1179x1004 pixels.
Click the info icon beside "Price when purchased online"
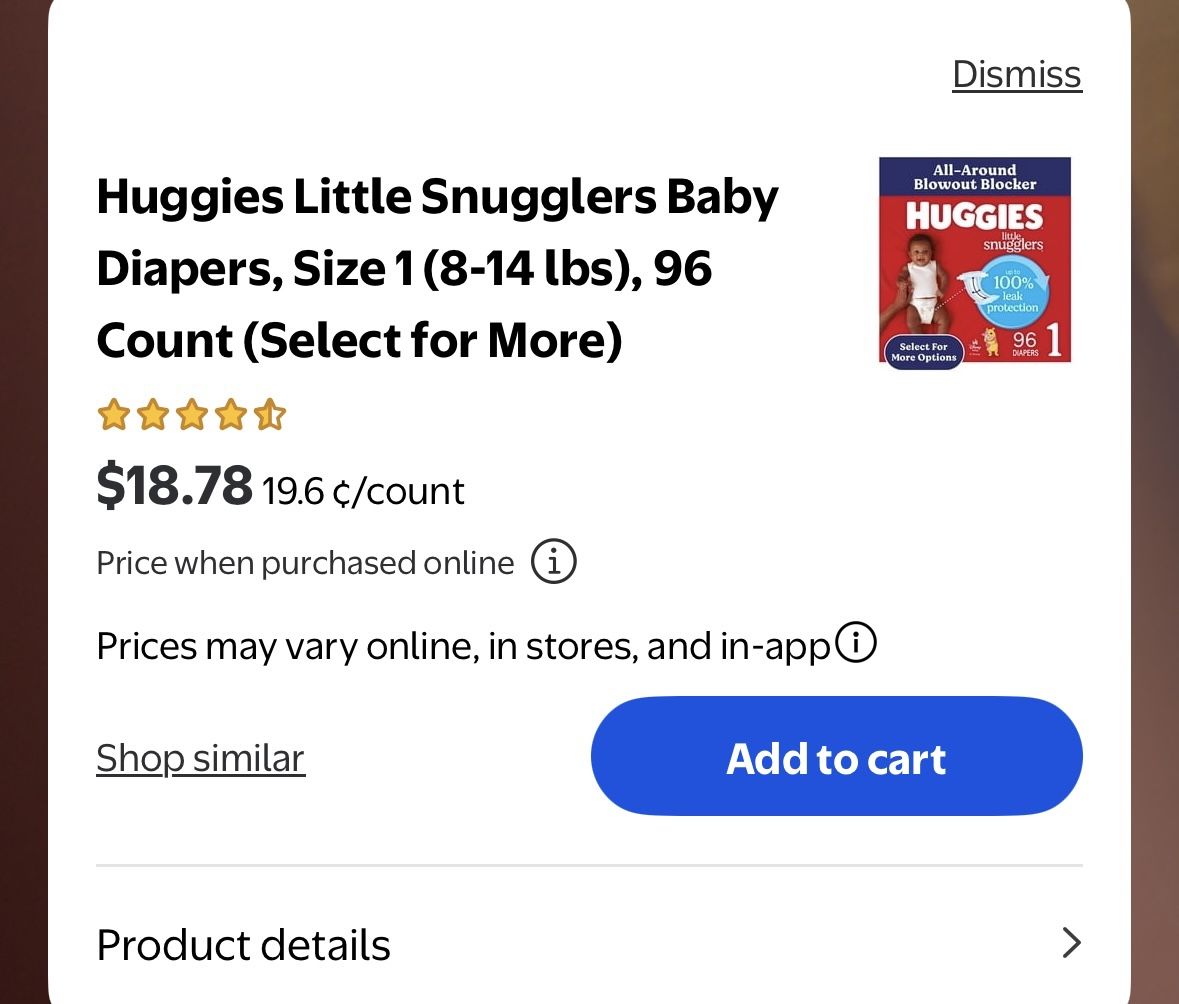pyautogui.click(x=553, y=562)
